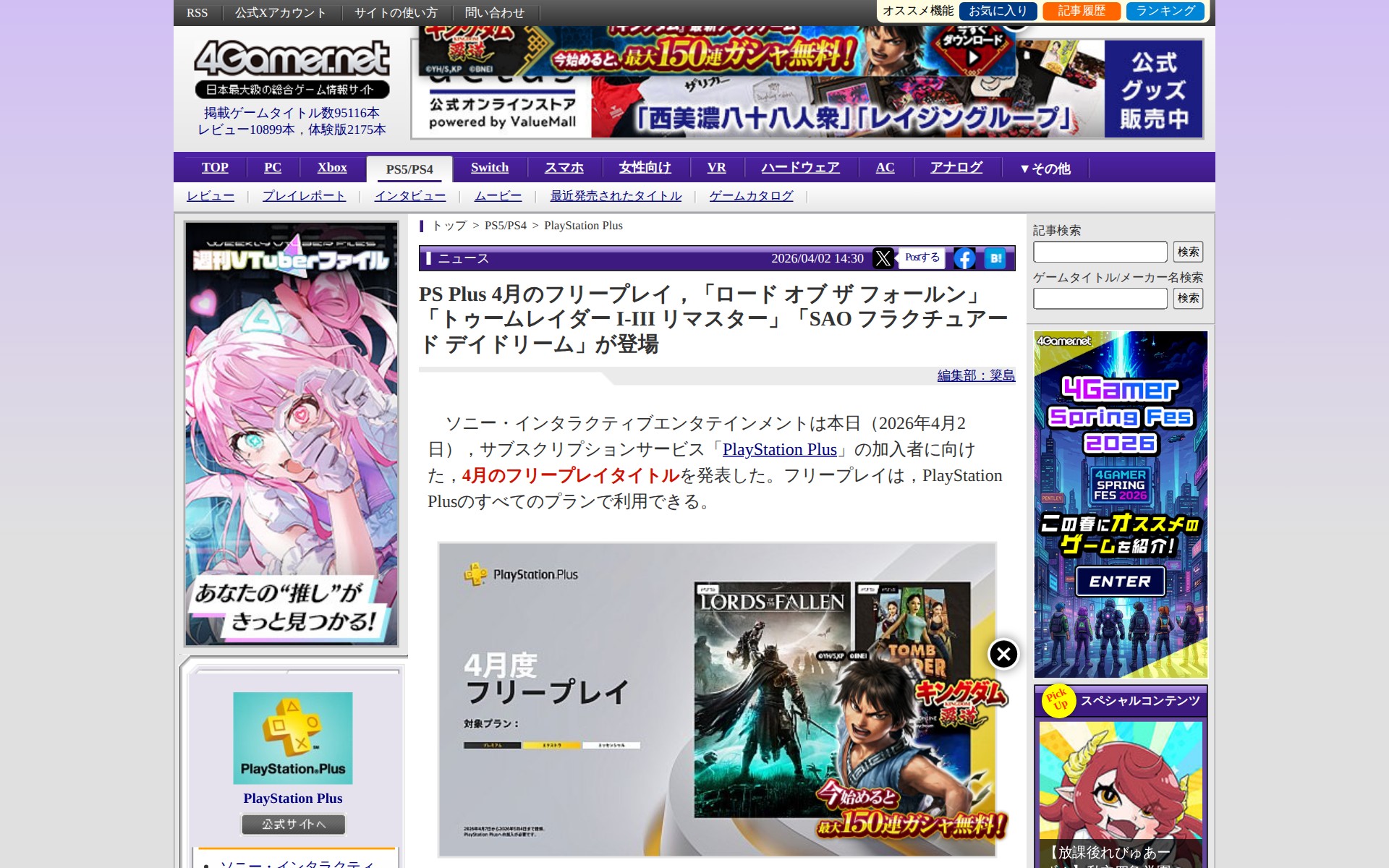Click the red 4月のフリープレイタイトル text

coord(571,475)
